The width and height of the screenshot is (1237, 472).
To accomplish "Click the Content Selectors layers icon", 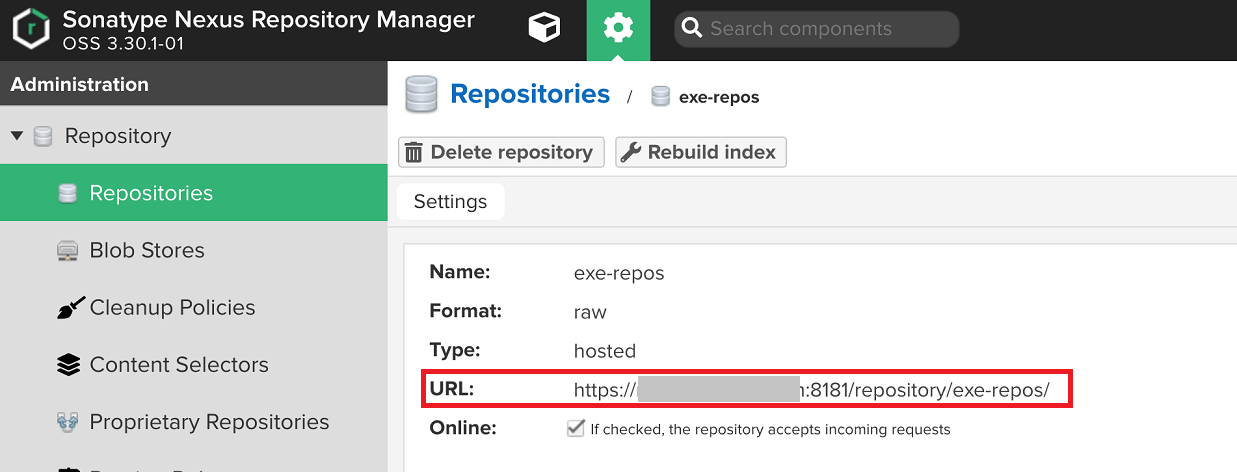I will tap(68, 365).
